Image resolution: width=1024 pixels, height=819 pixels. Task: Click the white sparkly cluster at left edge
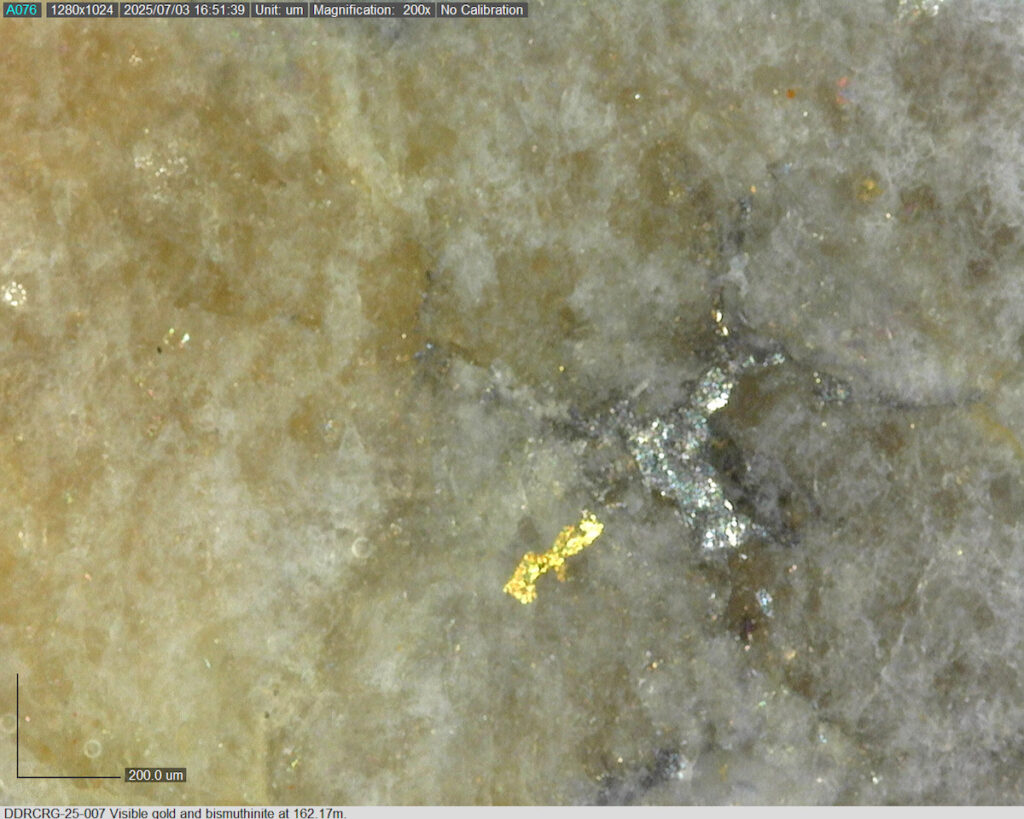(14, 293)
